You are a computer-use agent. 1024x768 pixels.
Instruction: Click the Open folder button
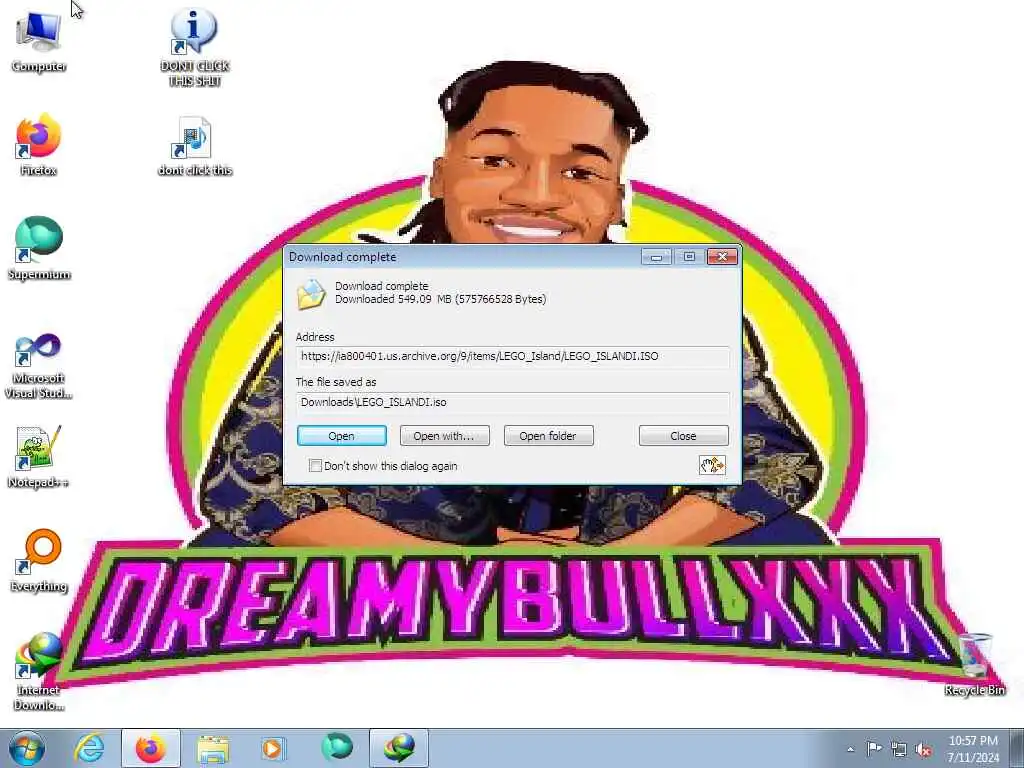(x=549, y=436)
